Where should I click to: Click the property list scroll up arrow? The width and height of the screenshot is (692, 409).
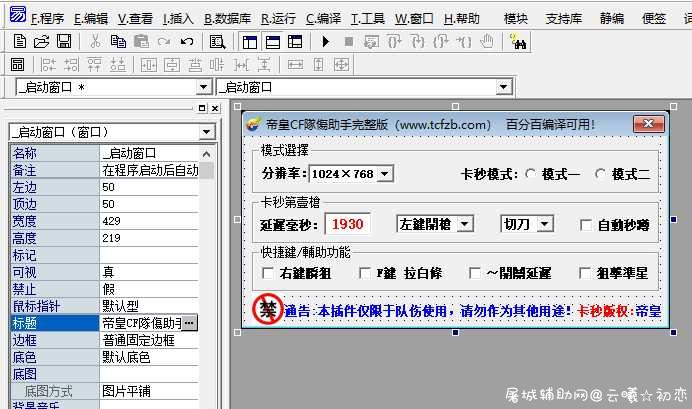tap(206, 154)
